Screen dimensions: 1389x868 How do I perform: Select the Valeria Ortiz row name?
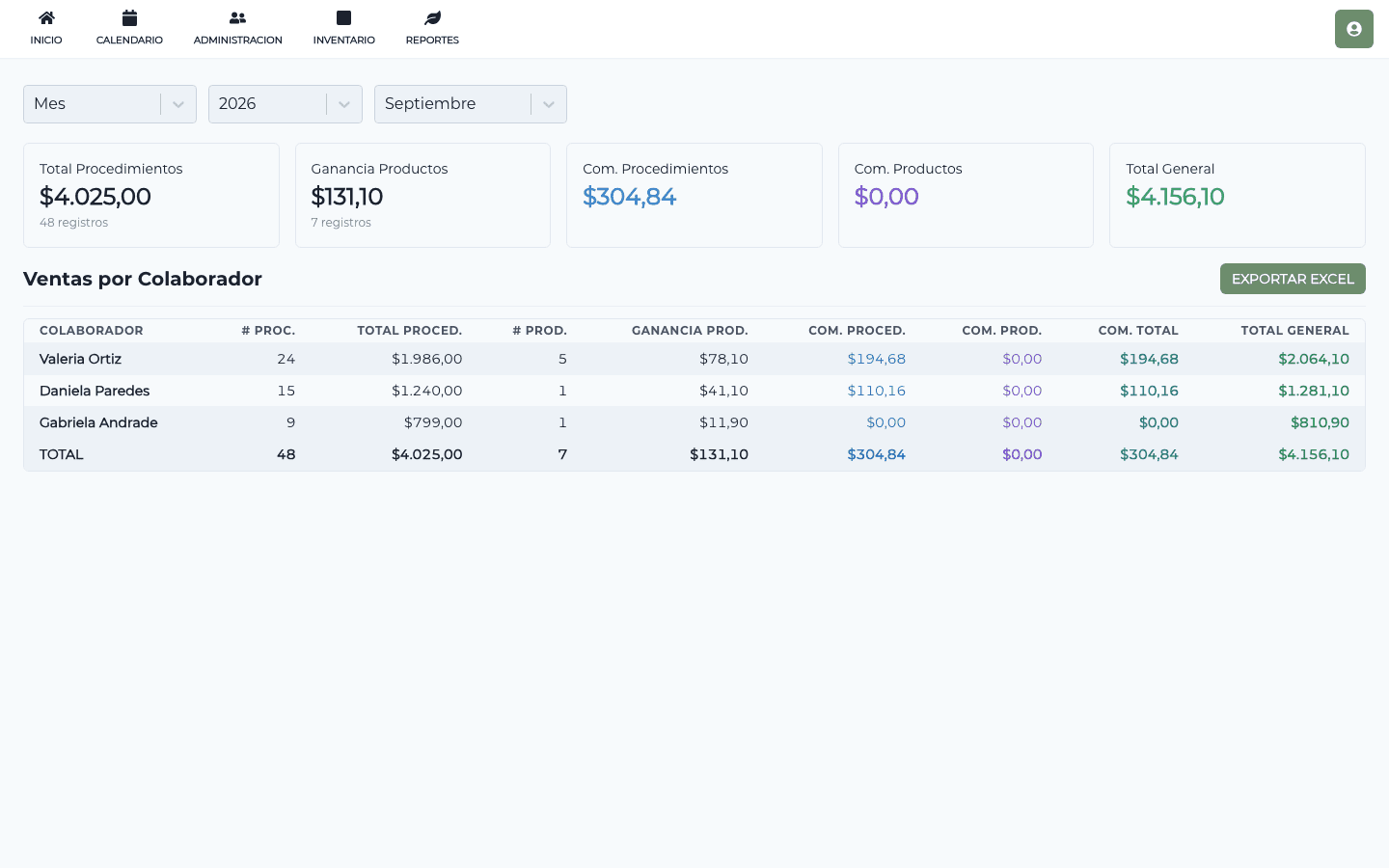pos(80,359)
